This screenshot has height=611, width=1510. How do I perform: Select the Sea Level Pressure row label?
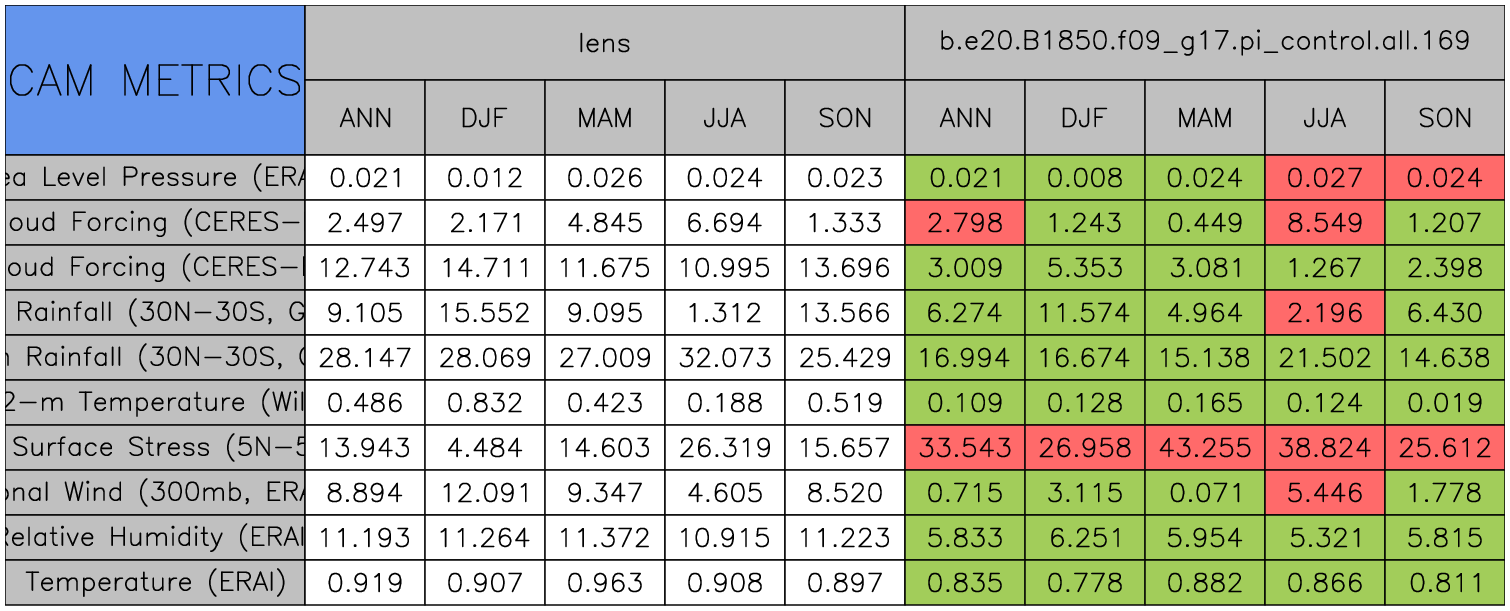tap(155, 177)
